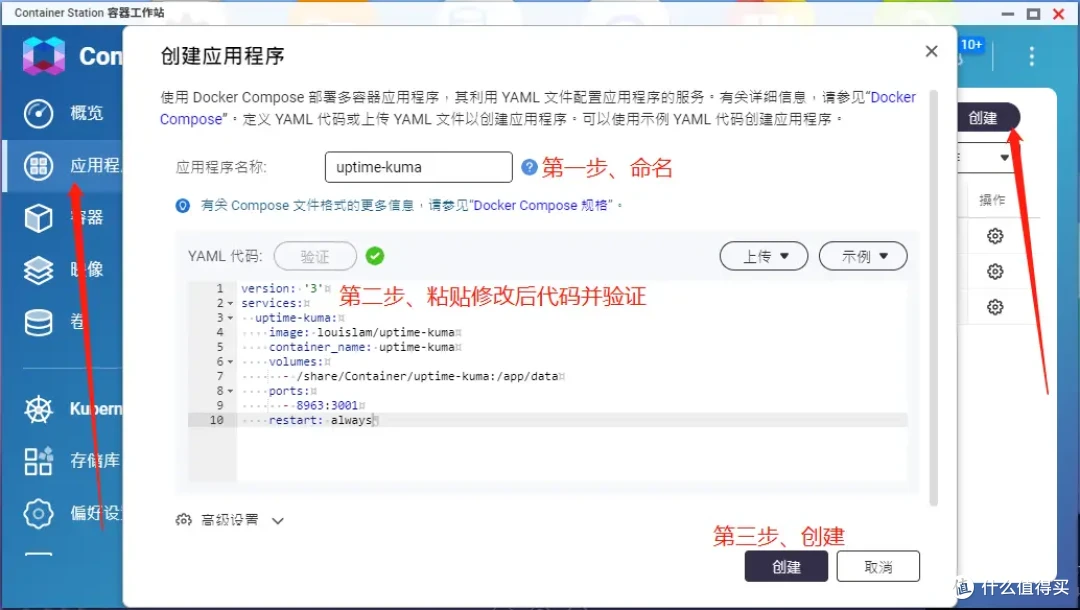Open the Example (示例) dropdown
The height and width of the screenshot is (610, 1080).
pos(863,256)
